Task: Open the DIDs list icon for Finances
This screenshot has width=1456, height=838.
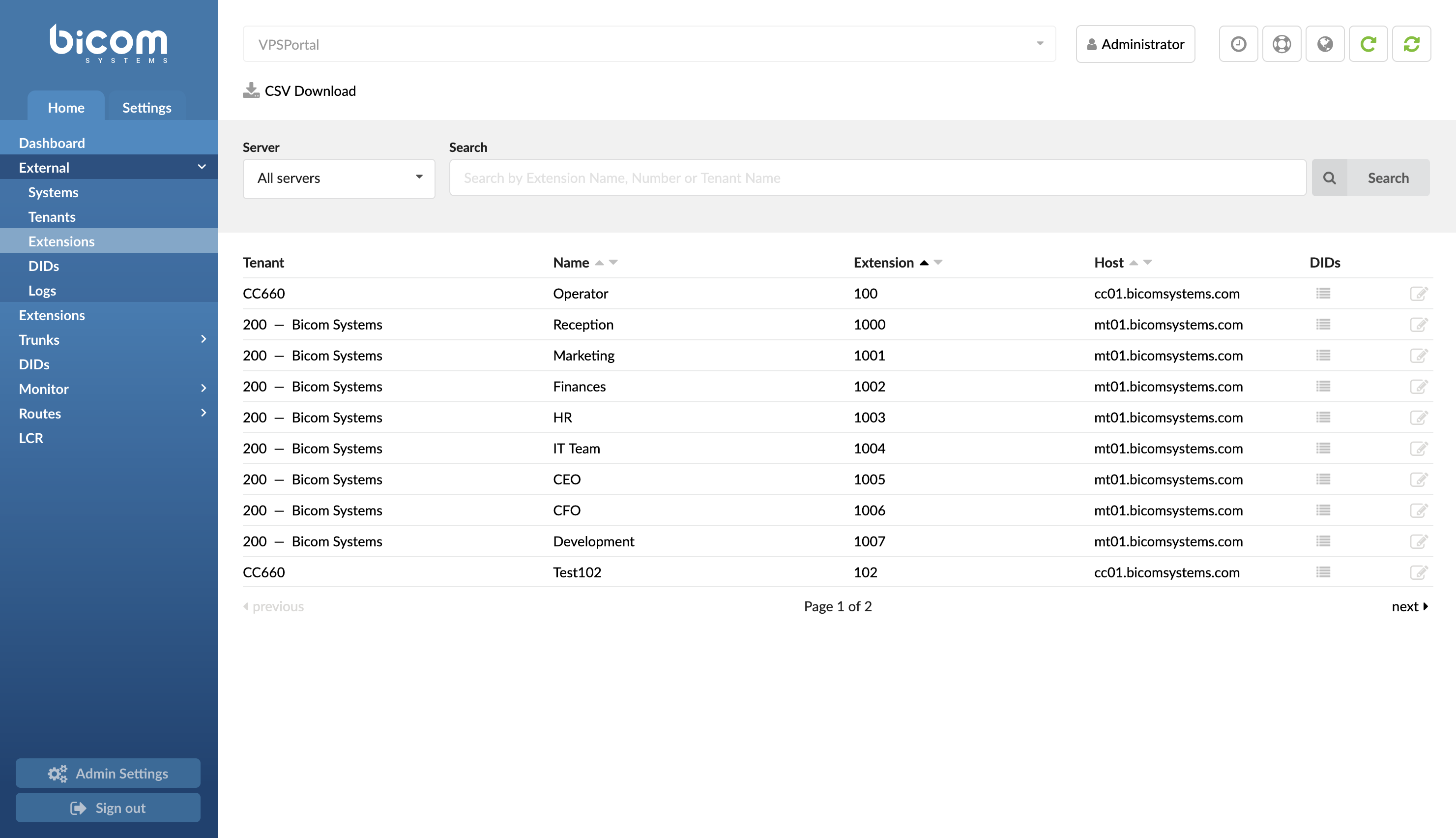Action: (x=1323, y=386)
